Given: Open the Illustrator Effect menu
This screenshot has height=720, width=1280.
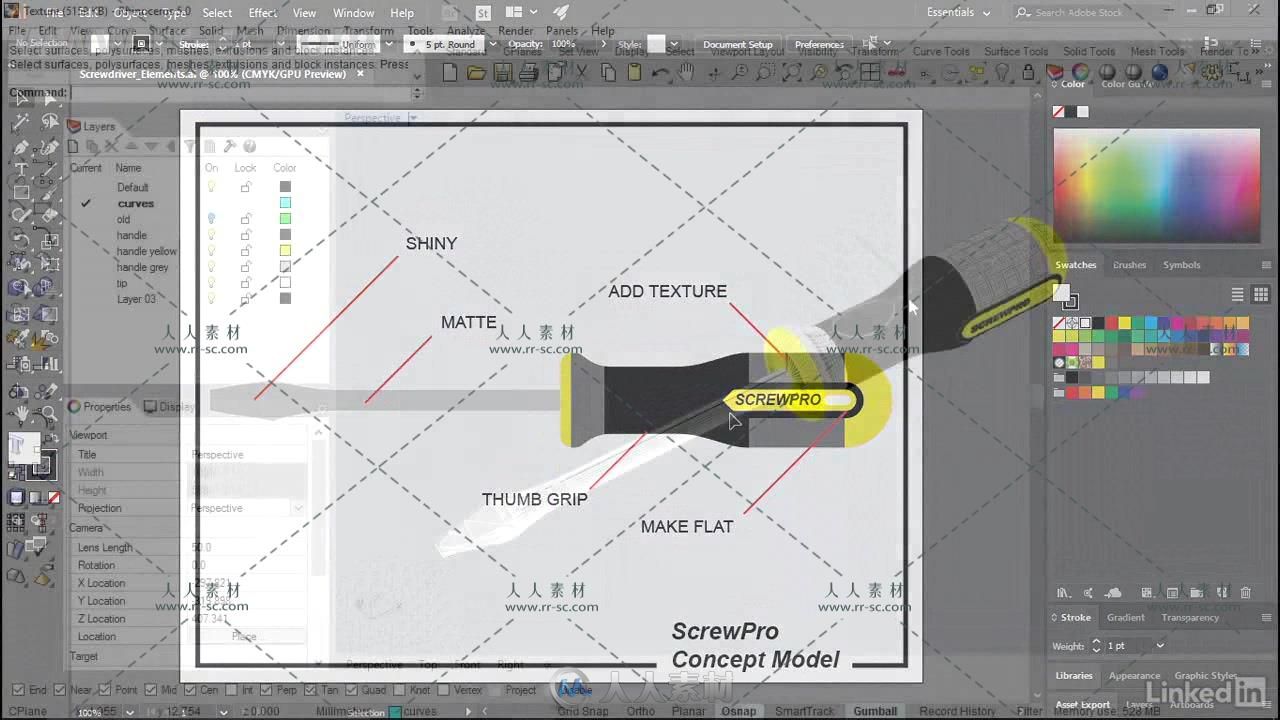Looking at the screenshot, I should (x=263, y=13).
